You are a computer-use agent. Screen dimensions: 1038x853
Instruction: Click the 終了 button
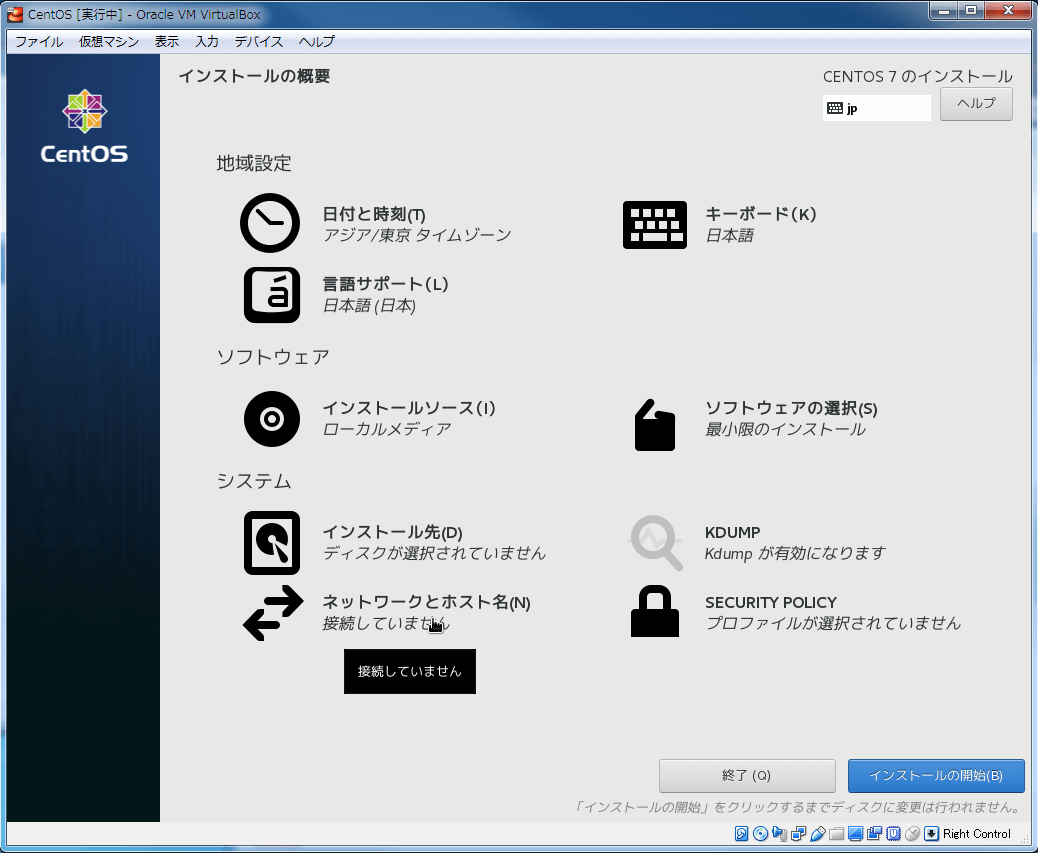tap(747, 775)
